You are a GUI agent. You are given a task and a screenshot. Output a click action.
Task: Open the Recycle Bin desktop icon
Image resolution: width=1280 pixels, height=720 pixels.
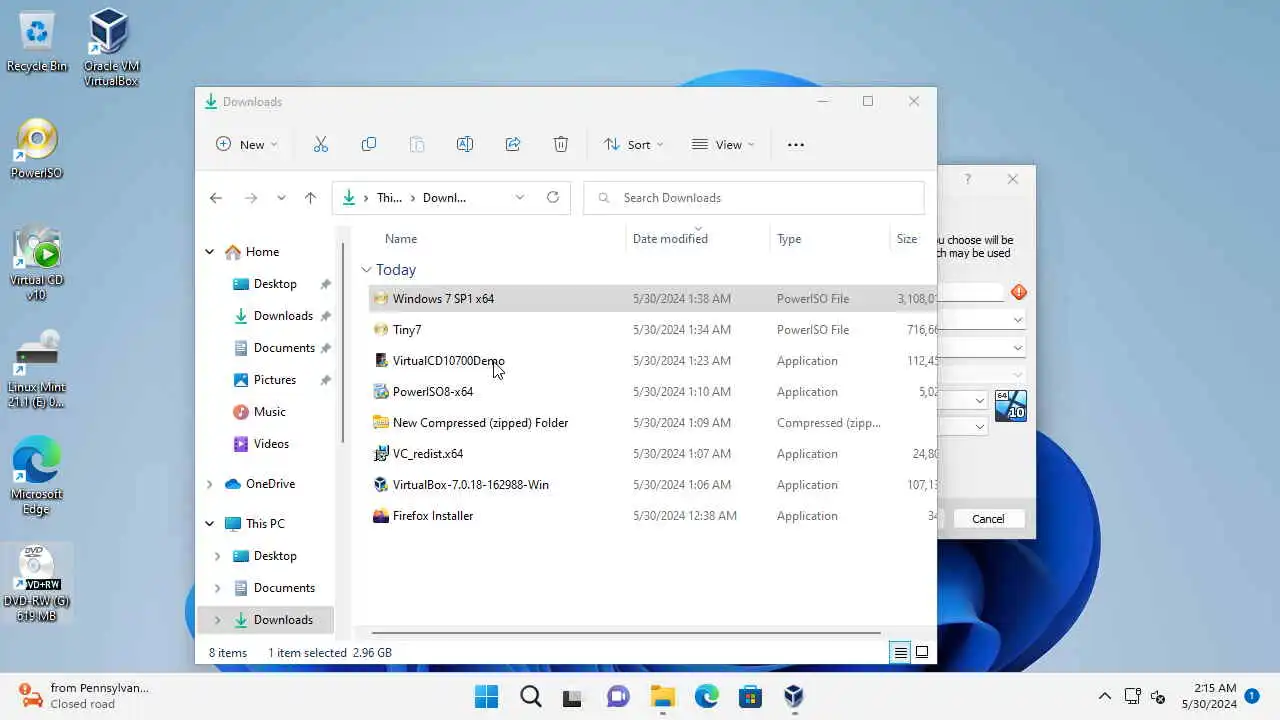(37, 41)
